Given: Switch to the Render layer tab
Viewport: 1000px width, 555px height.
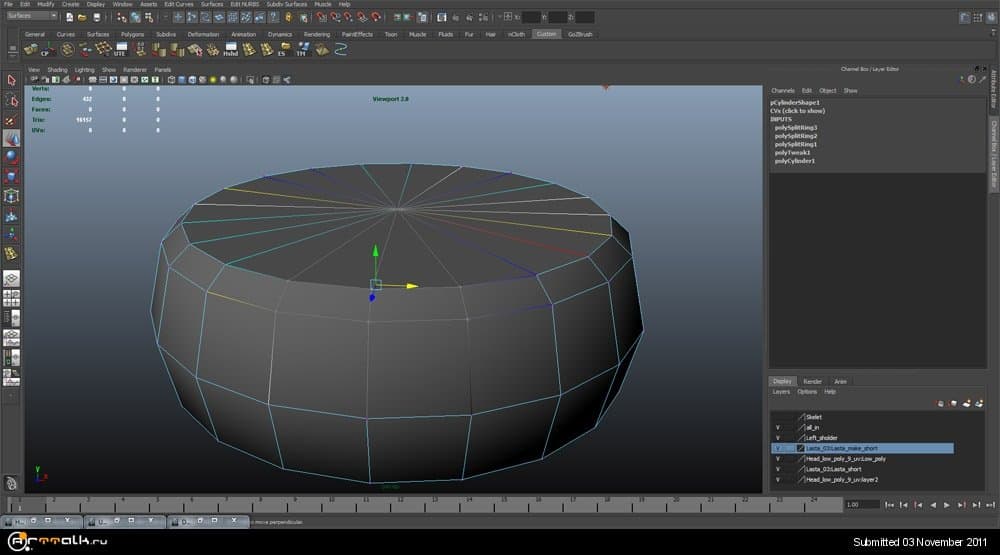Looking at the screenshot, I should point(813,381).
